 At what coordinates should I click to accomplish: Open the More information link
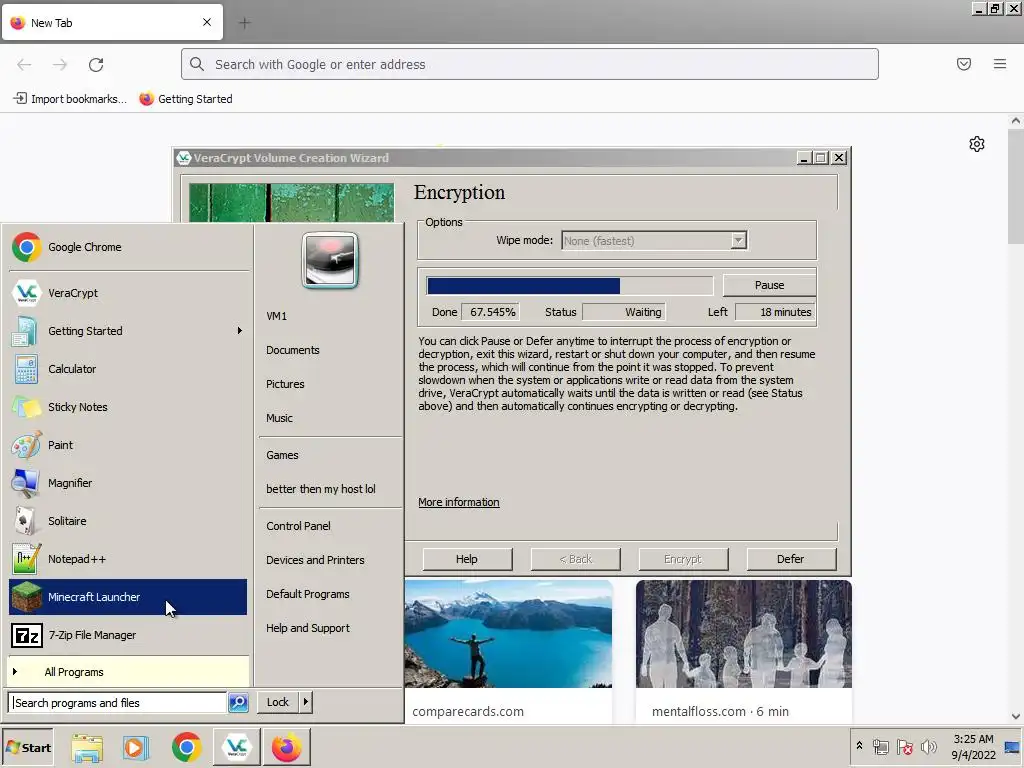pyautogui.click(x=458, y=502)
